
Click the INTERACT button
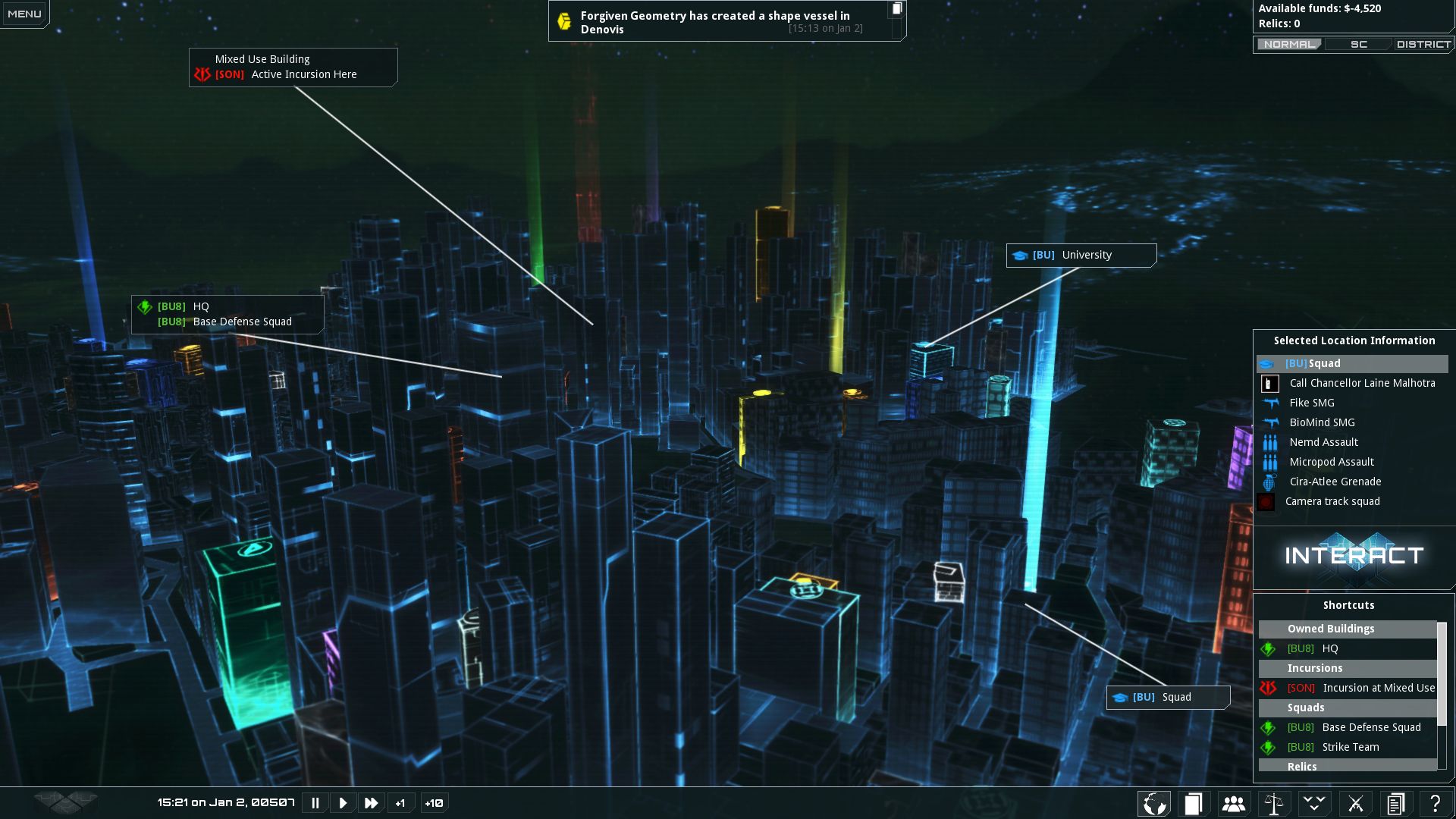coord(1354,556)
